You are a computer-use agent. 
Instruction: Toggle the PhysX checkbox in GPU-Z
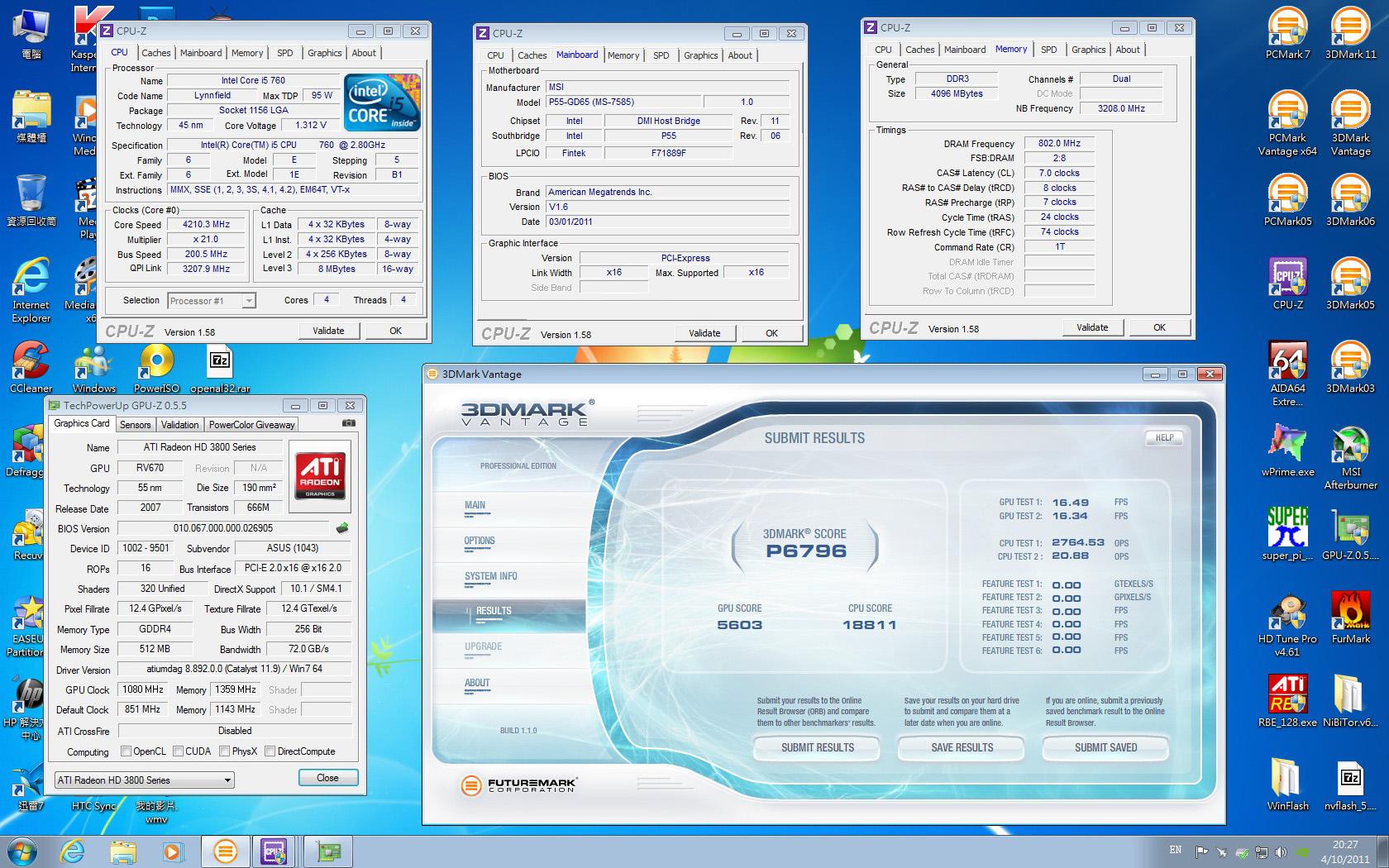[x=224, y=751]
